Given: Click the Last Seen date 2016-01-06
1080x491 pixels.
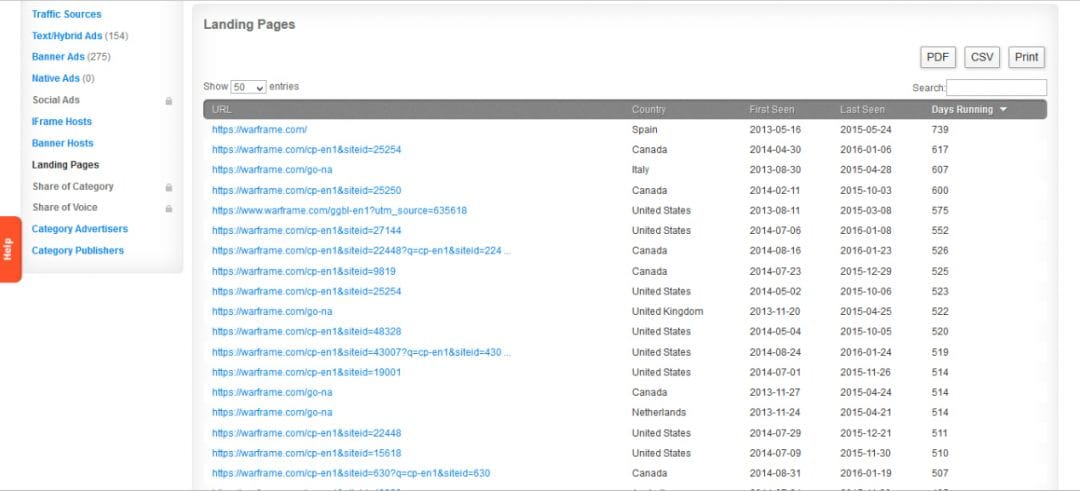Looking at the screenshot, I should 866,149.
